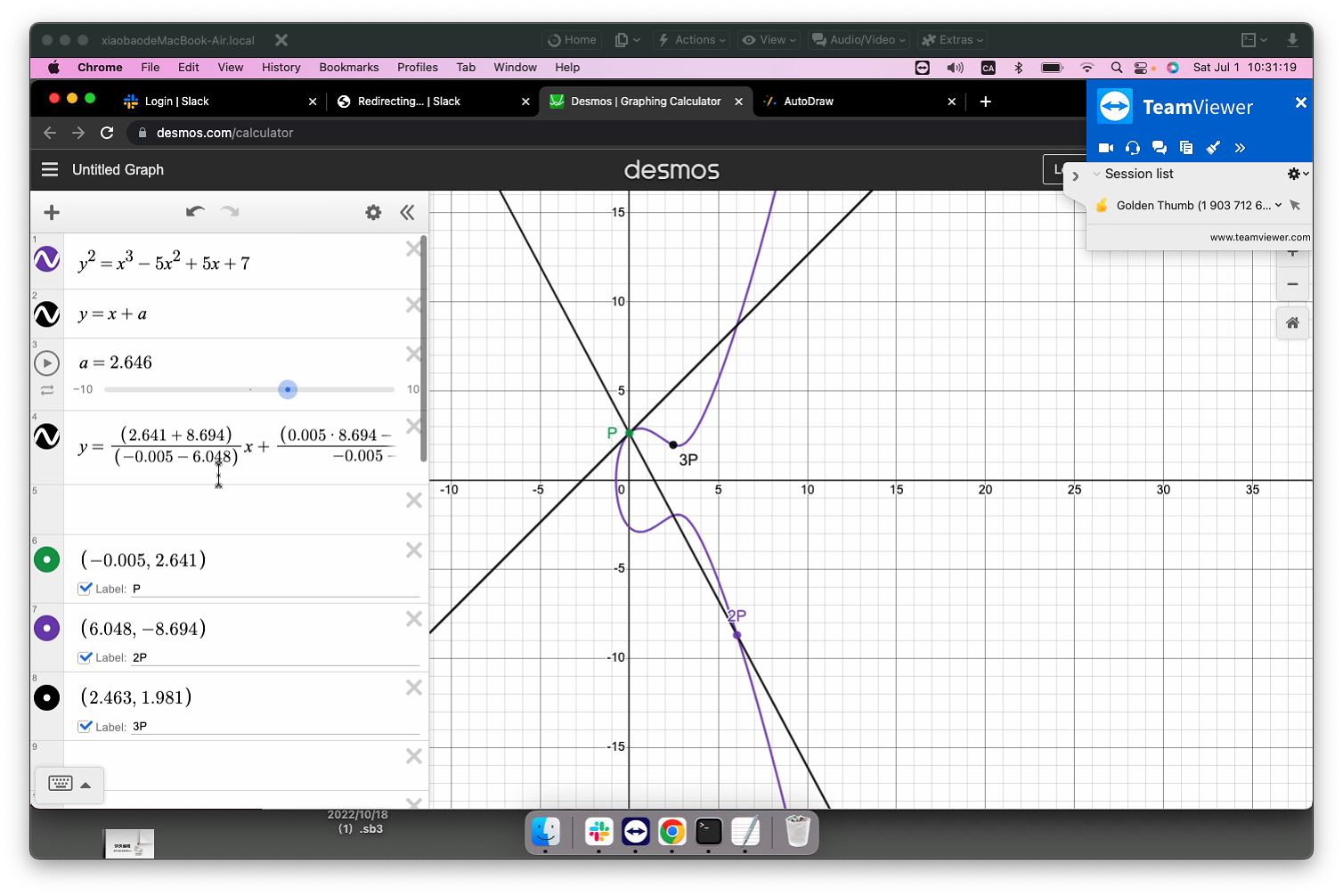
Task: Open the TeamViewer chat
Action: click(x=1160, y=148)
